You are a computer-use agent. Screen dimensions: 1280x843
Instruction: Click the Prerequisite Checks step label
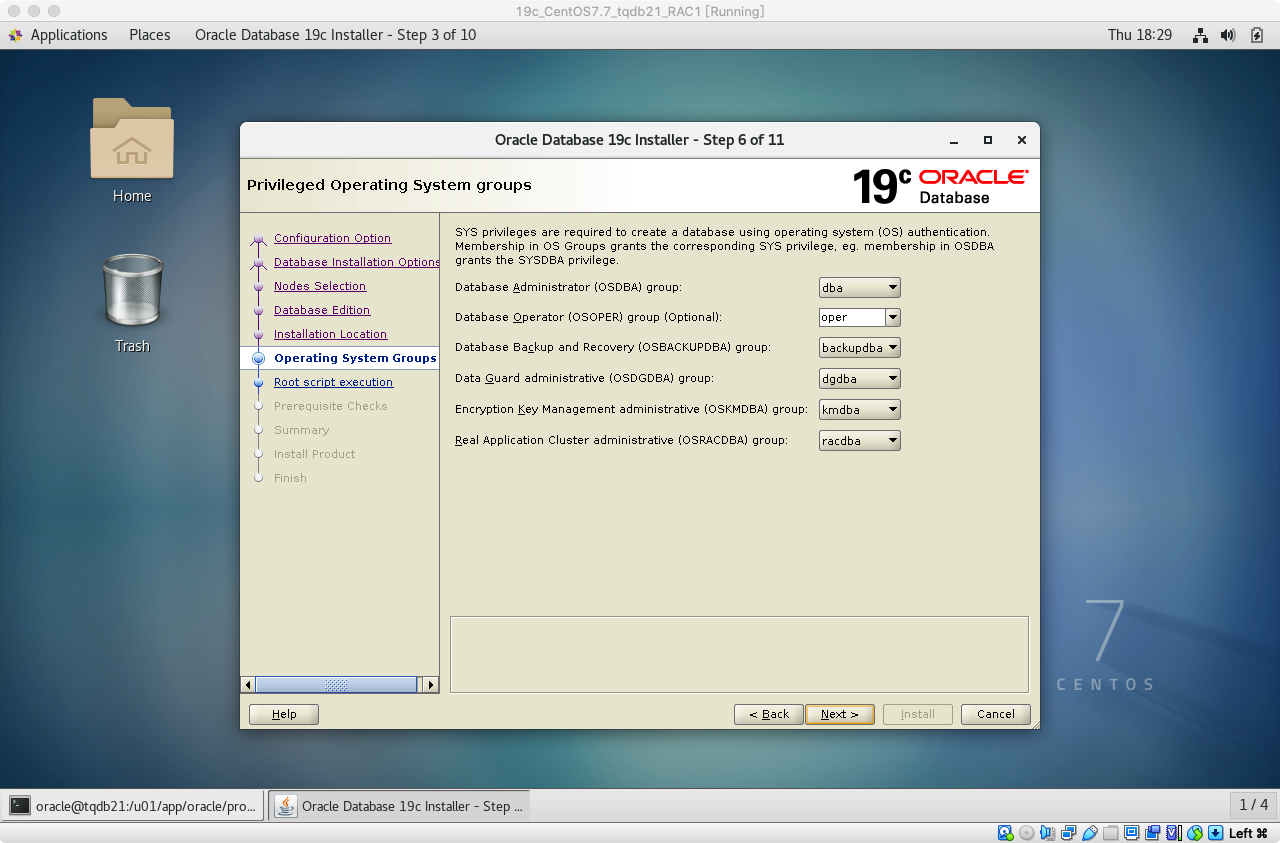coord(330,406)
